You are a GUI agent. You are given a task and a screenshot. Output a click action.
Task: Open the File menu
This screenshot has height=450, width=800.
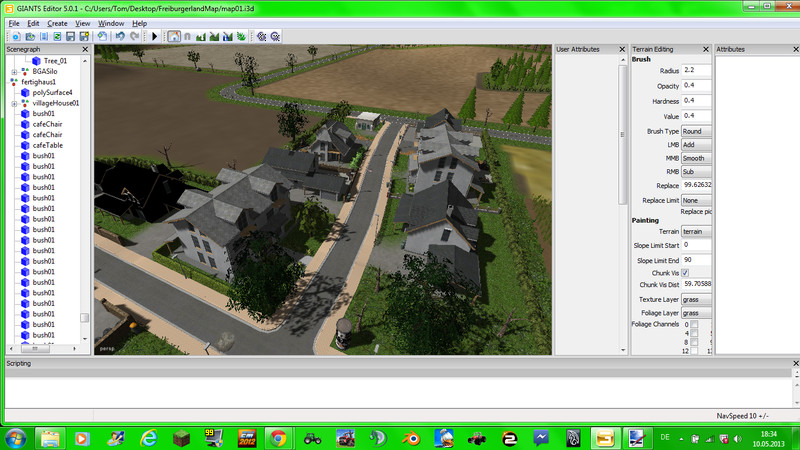pyautogui.click(x=14, y=23)
